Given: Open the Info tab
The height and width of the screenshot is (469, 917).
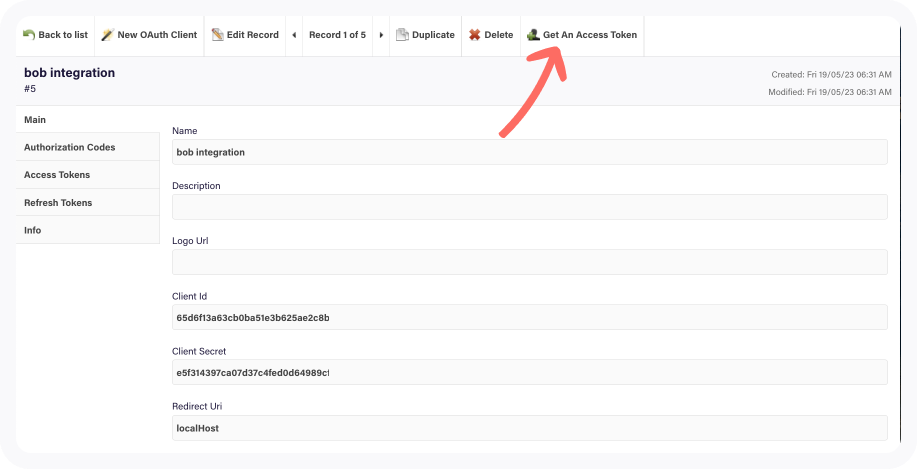Looking at the screenshot, I should click(88, 230).
